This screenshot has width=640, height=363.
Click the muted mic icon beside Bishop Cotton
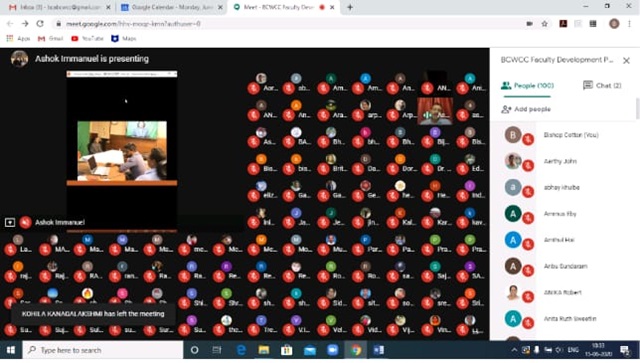click(x=528, y=139)
